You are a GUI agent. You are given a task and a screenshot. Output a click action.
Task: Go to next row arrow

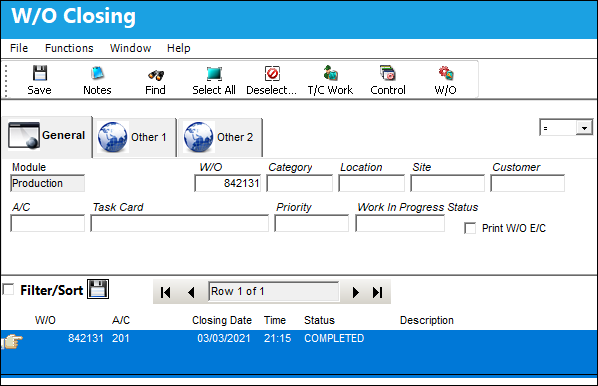pyautogui.click(x=355, y=292)
